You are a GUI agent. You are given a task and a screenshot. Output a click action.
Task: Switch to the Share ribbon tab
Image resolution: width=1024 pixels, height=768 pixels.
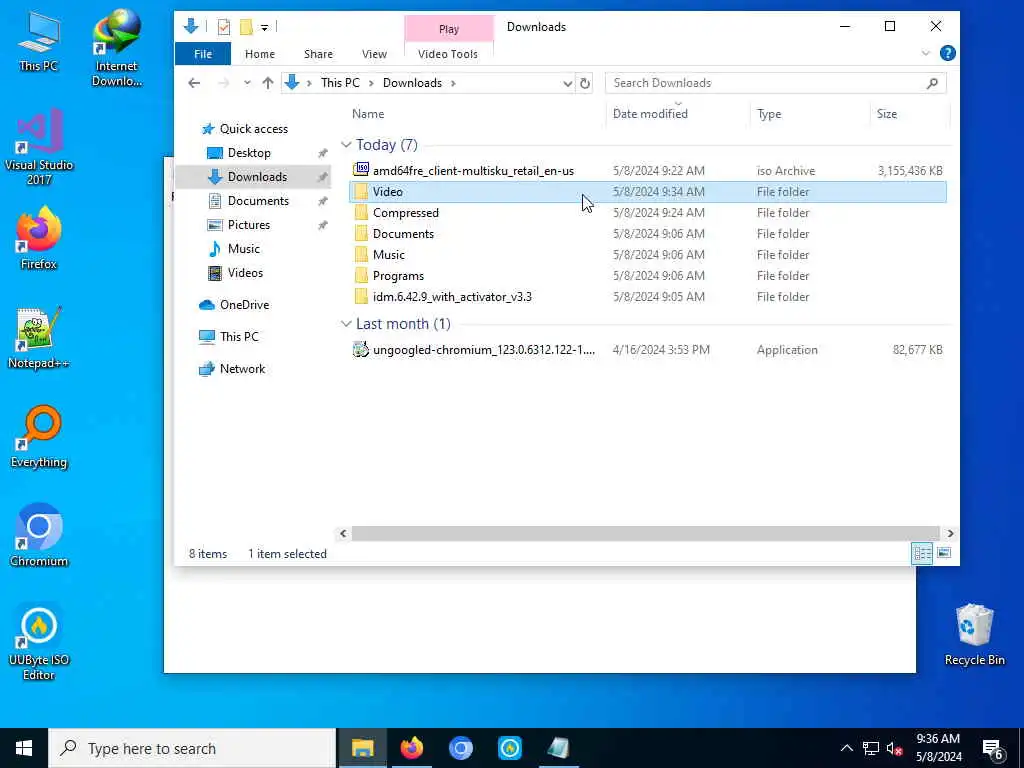(x=318, y=54)
